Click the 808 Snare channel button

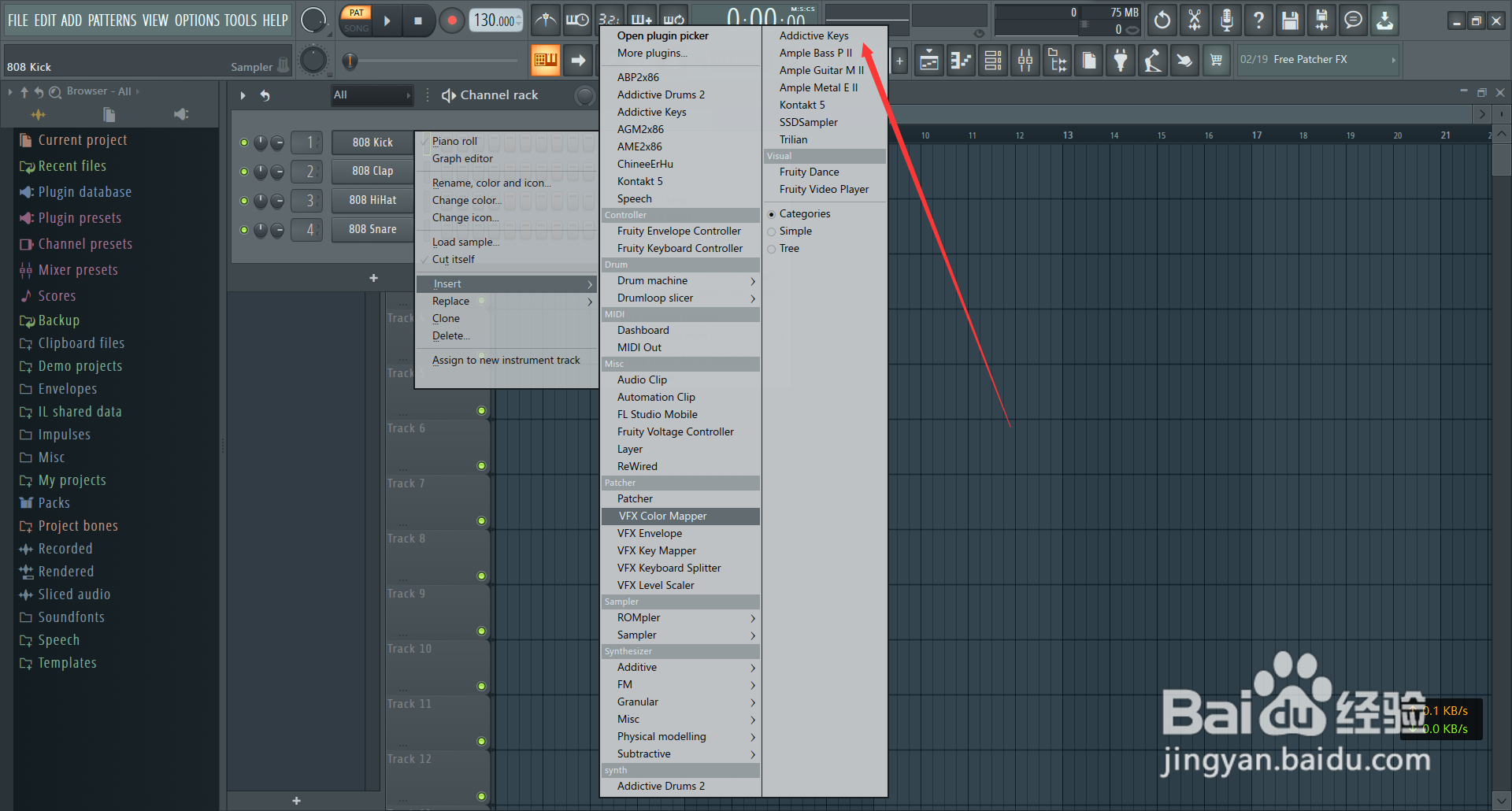(372, 229)
